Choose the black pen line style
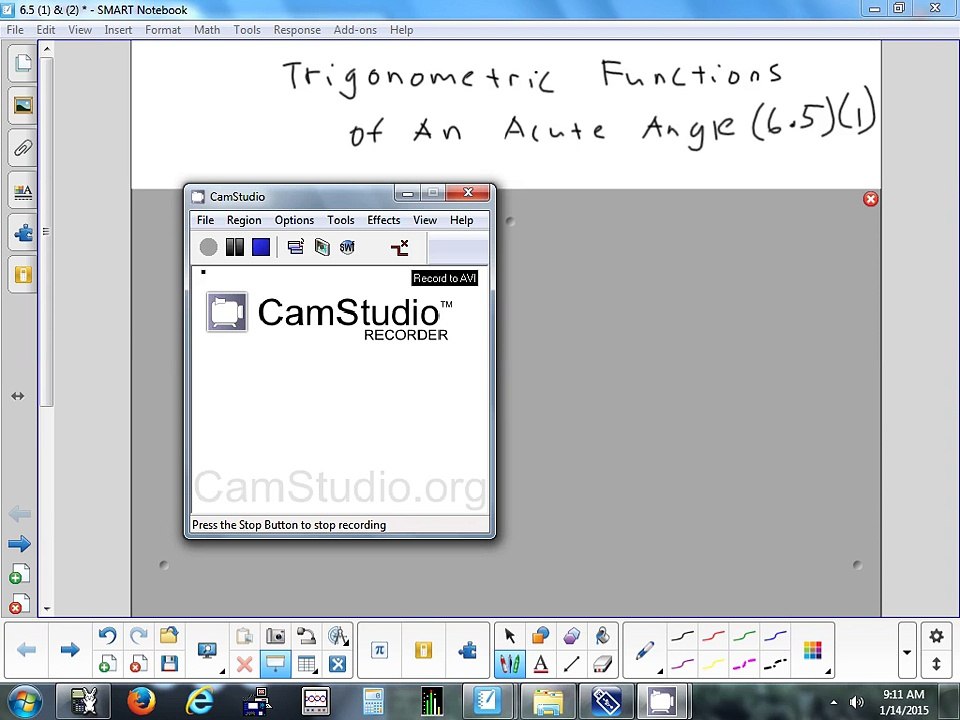The height and width of the screenshot is (720, 960). pos(682,637)
